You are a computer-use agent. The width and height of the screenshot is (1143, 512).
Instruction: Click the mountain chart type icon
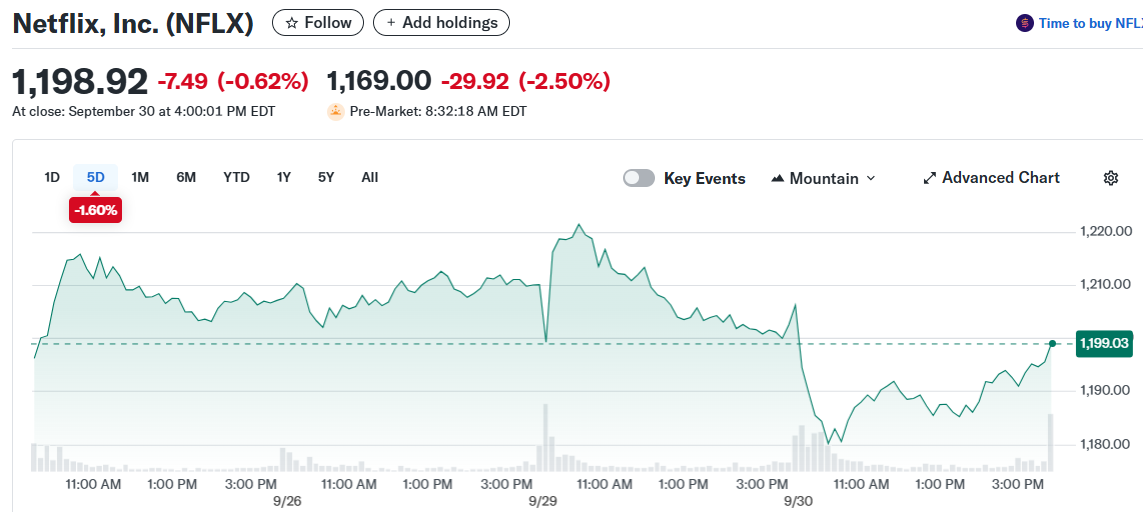point(778,178)
